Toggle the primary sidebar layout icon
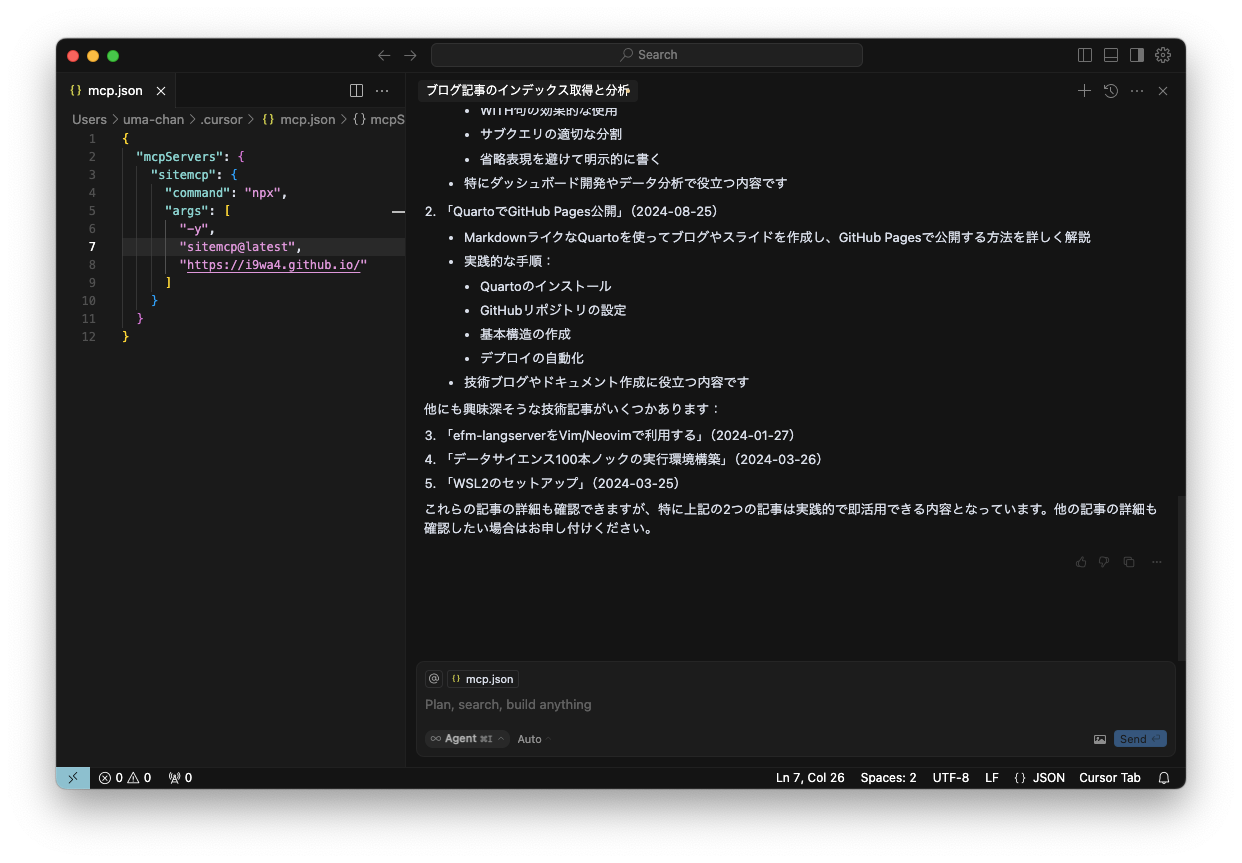This screenshot has width=1242, height=863. tap(1085, 55)
